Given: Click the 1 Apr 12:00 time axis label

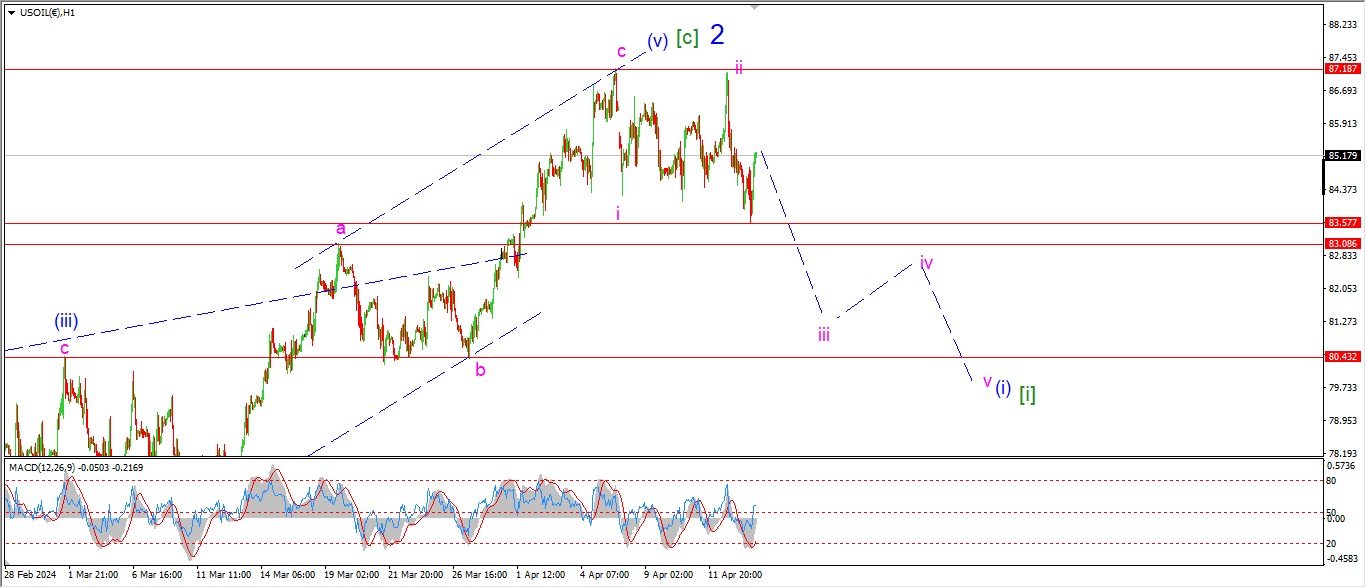Looking at the screenshot, I should pyautogui.click(x=540, y=575).
